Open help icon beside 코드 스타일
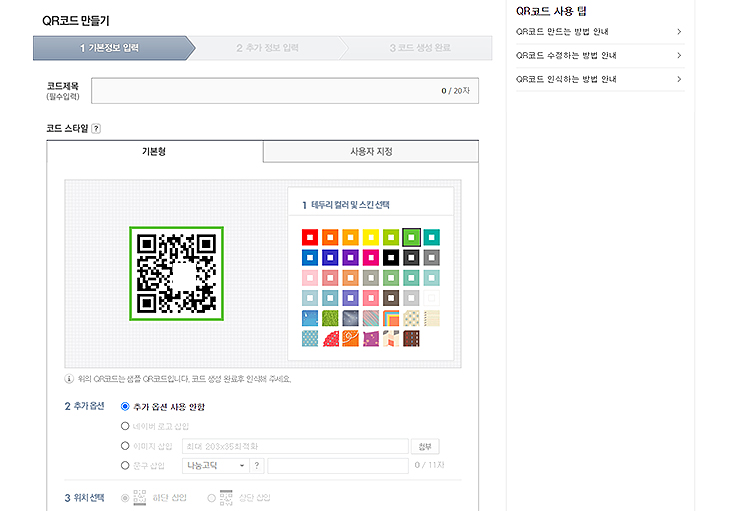 coord(96,128)
